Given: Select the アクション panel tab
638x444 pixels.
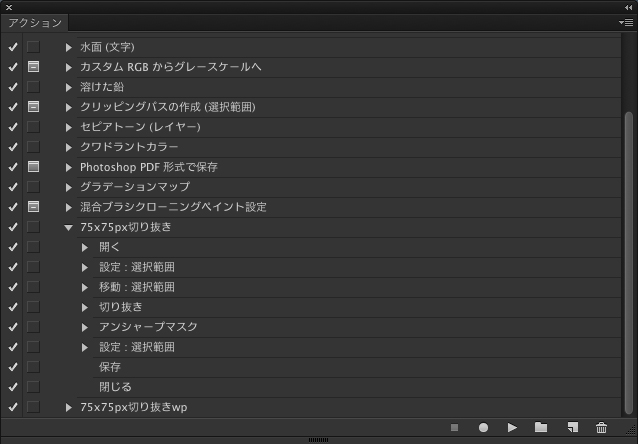Looking at the screenshot, I should coord(35,22).
